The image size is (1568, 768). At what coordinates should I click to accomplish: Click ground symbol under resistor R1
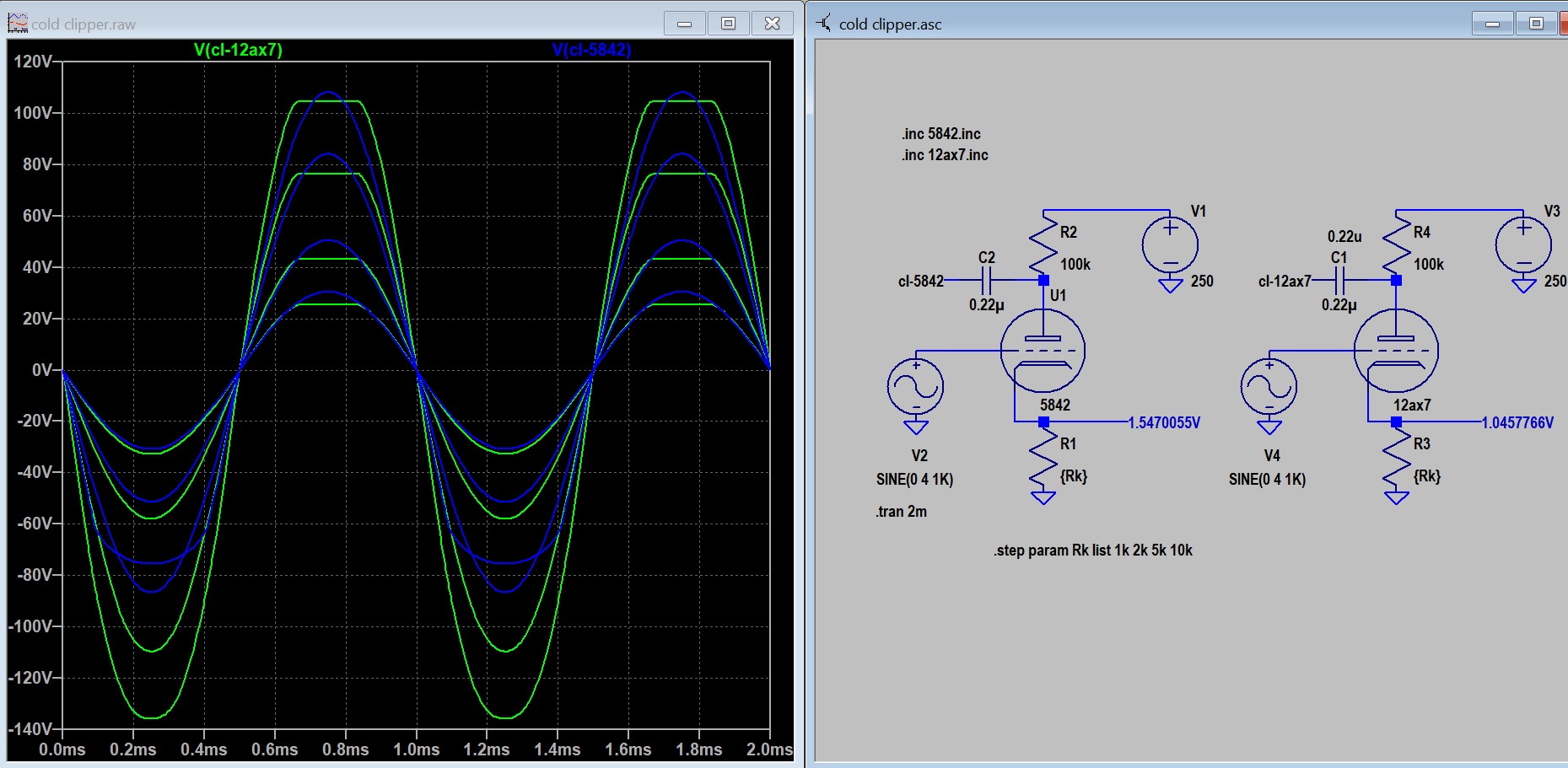[x=1043, y=497]
